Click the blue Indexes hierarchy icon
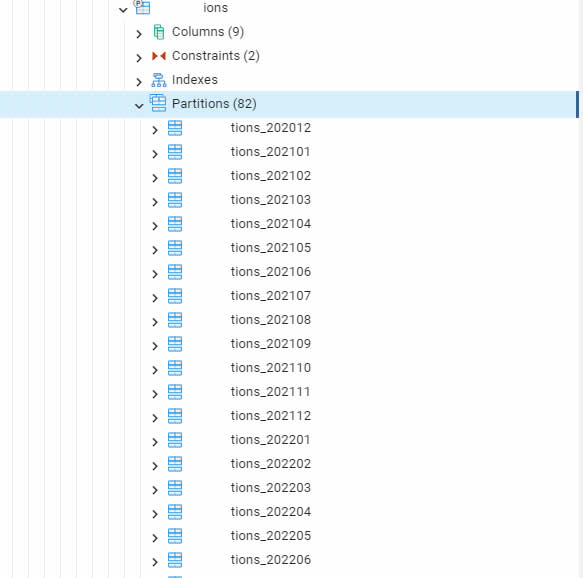Image resolution: width=583 pixels, height=578 pixels. click(159, 80)
